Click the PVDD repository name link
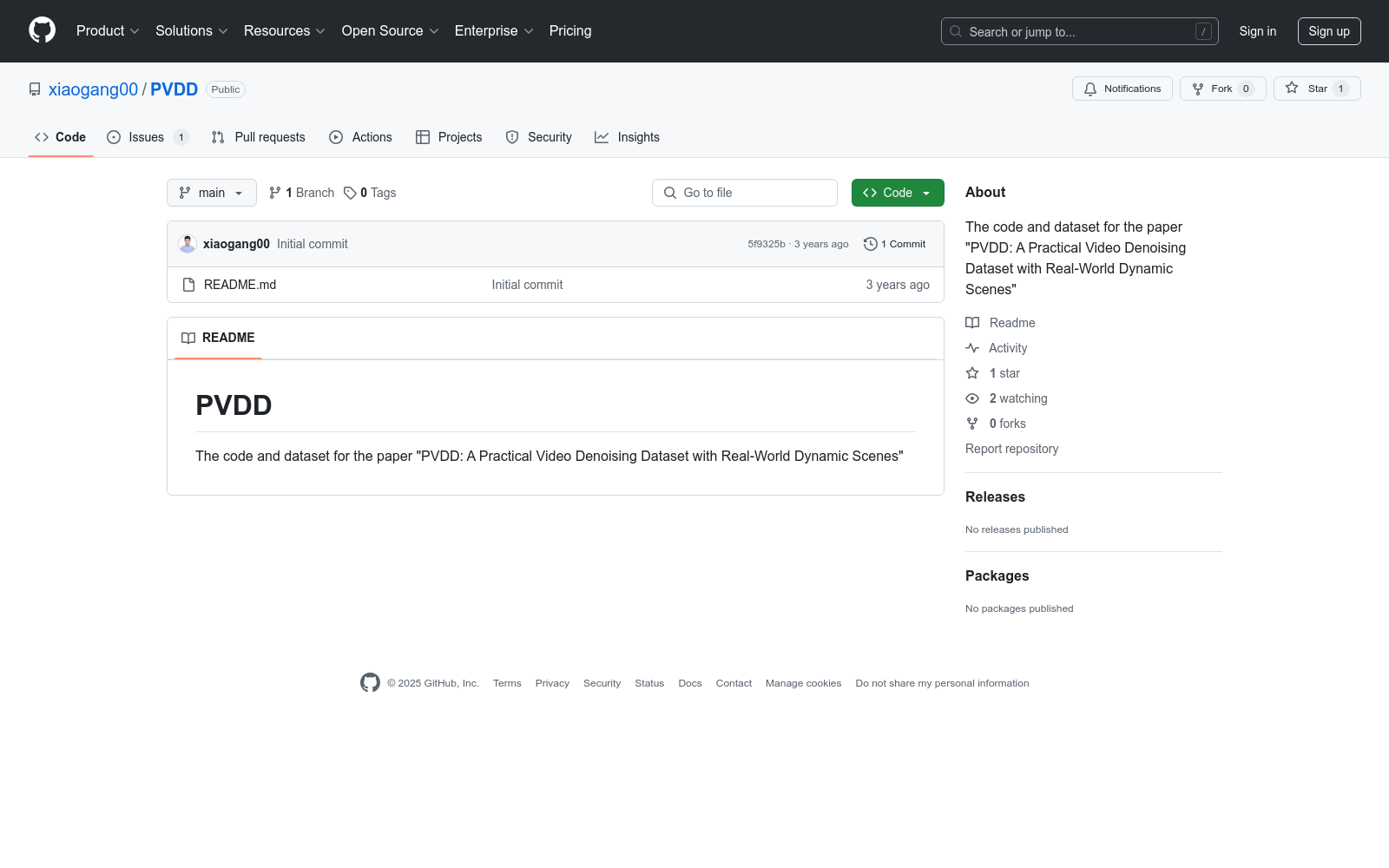 (174, 89)
